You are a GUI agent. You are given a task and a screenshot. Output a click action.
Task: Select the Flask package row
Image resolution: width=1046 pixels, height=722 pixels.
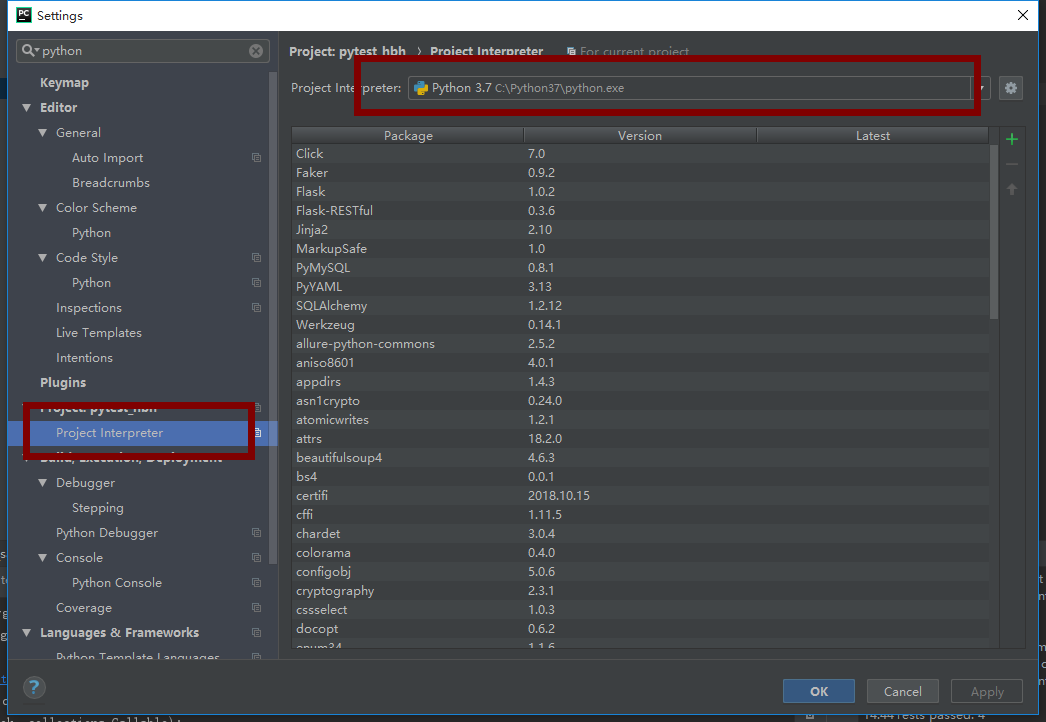(x=640, y=192)
